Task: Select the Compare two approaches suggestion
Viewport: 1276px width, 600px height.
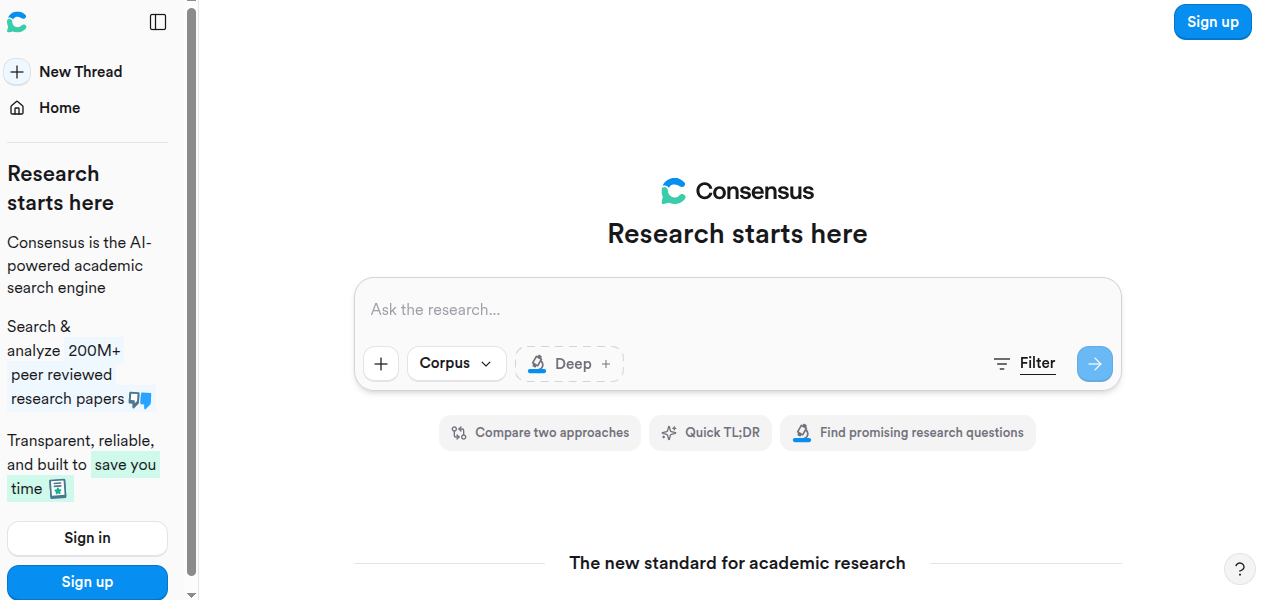Action: 540,433
